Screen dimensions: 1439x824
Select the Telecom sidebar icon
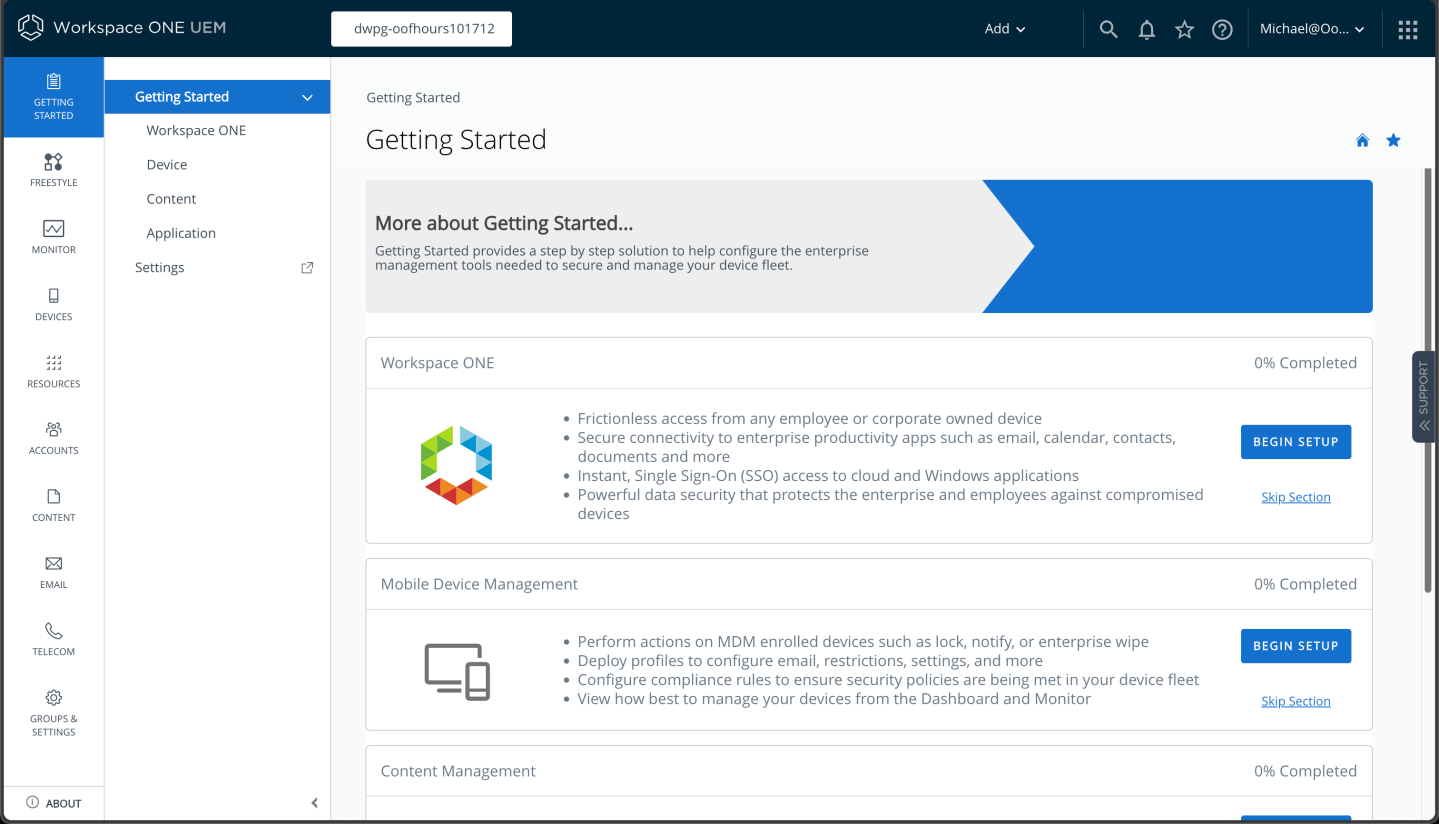(53, 637)
